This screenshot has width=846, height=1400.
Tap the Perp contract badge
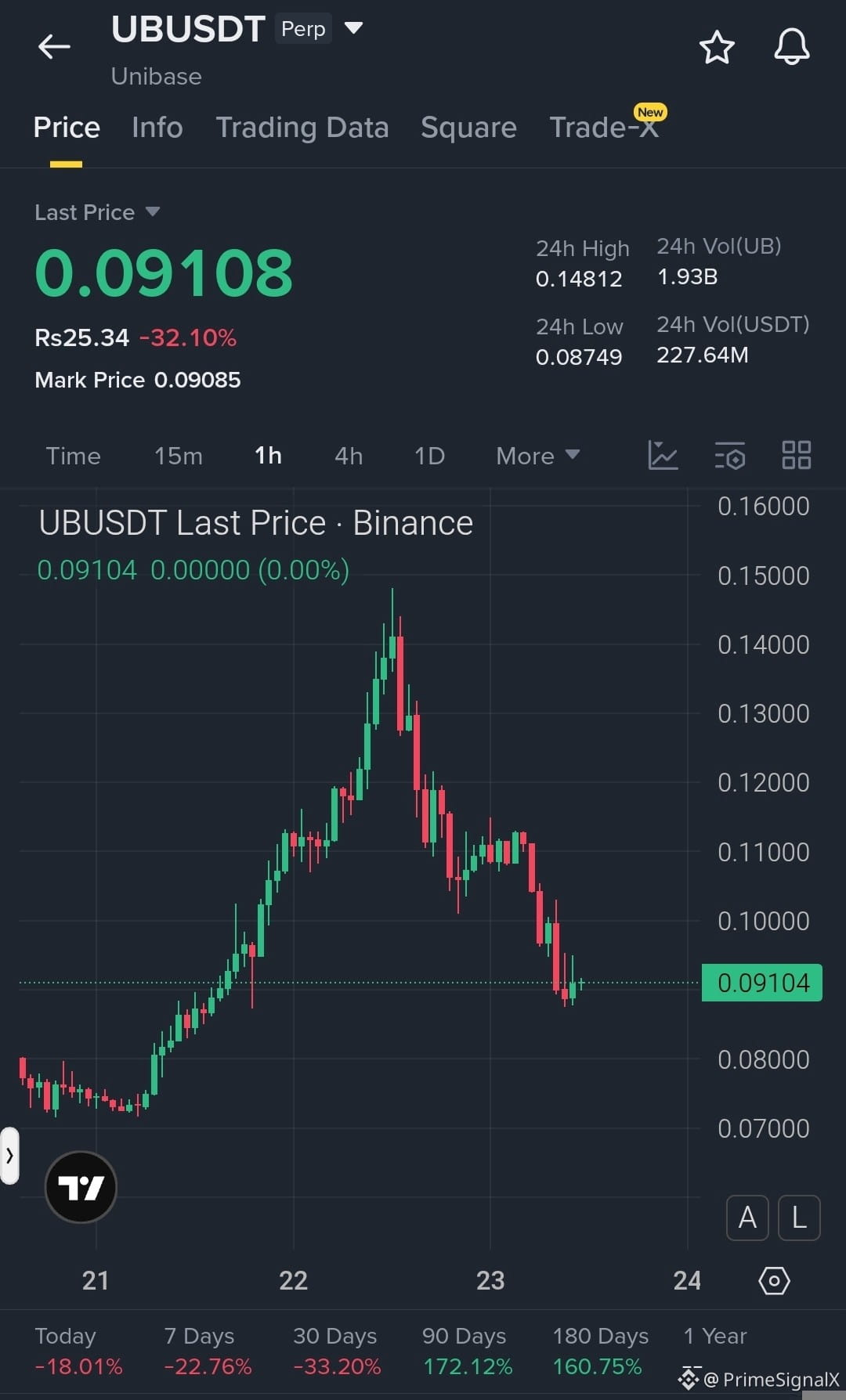(303, 29)
